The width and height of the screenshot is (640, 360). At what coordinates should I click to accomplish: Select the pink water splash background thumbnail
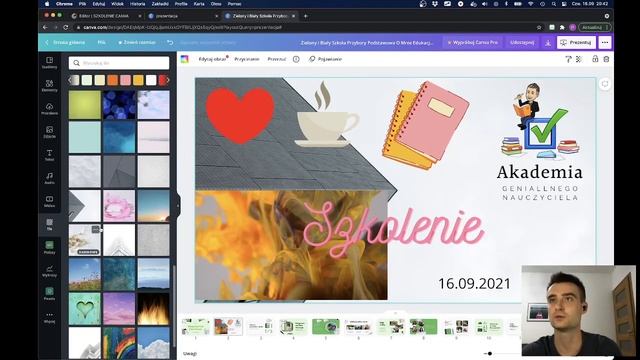[119, 206]
